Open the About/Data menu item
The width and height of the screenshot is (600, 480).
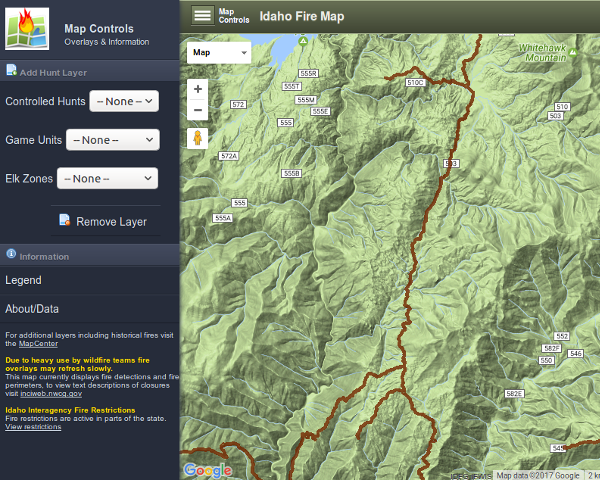32,309
